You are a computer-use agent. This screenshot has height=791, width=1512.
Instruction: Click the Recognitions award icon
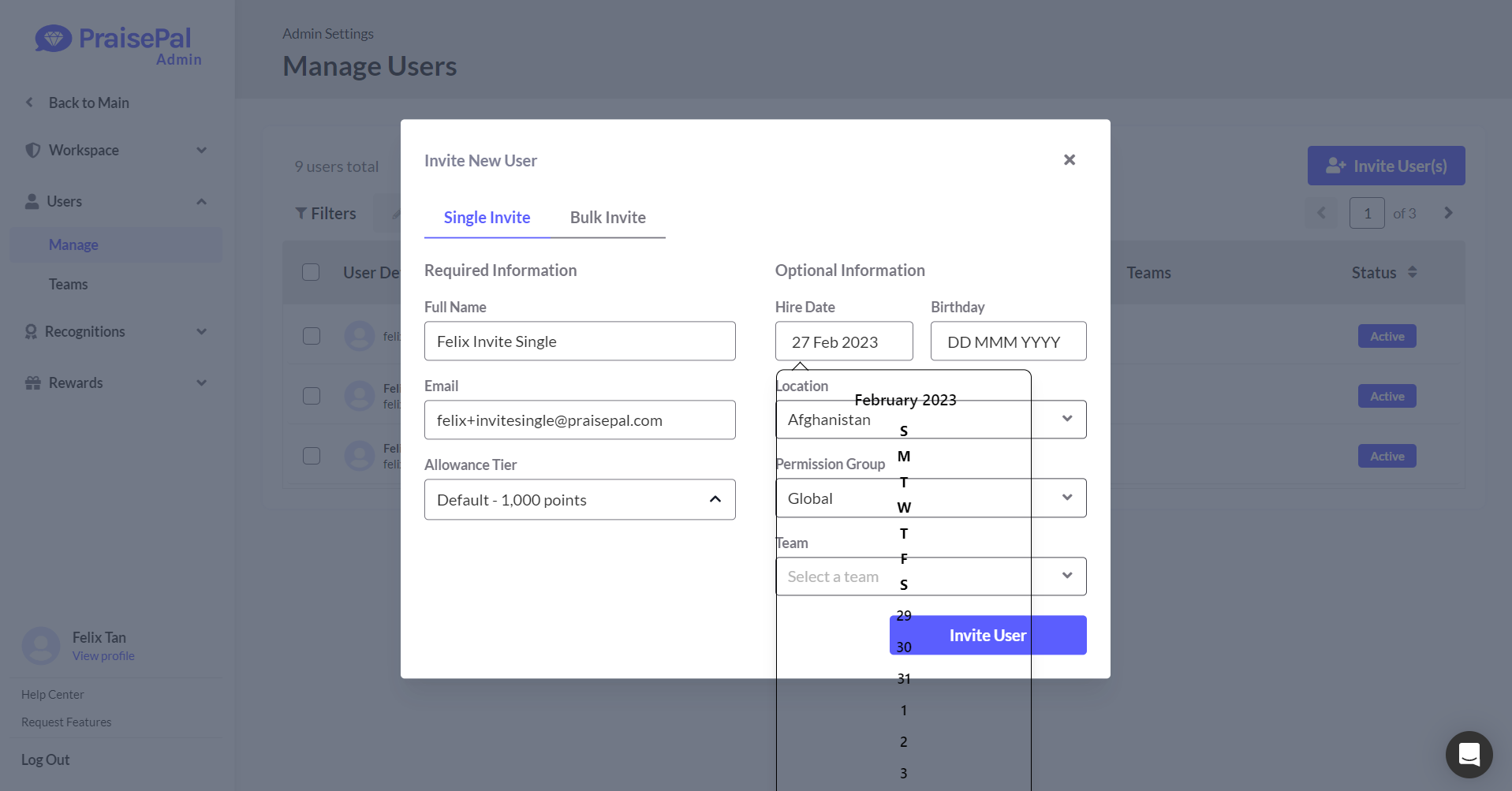[31, 332]
